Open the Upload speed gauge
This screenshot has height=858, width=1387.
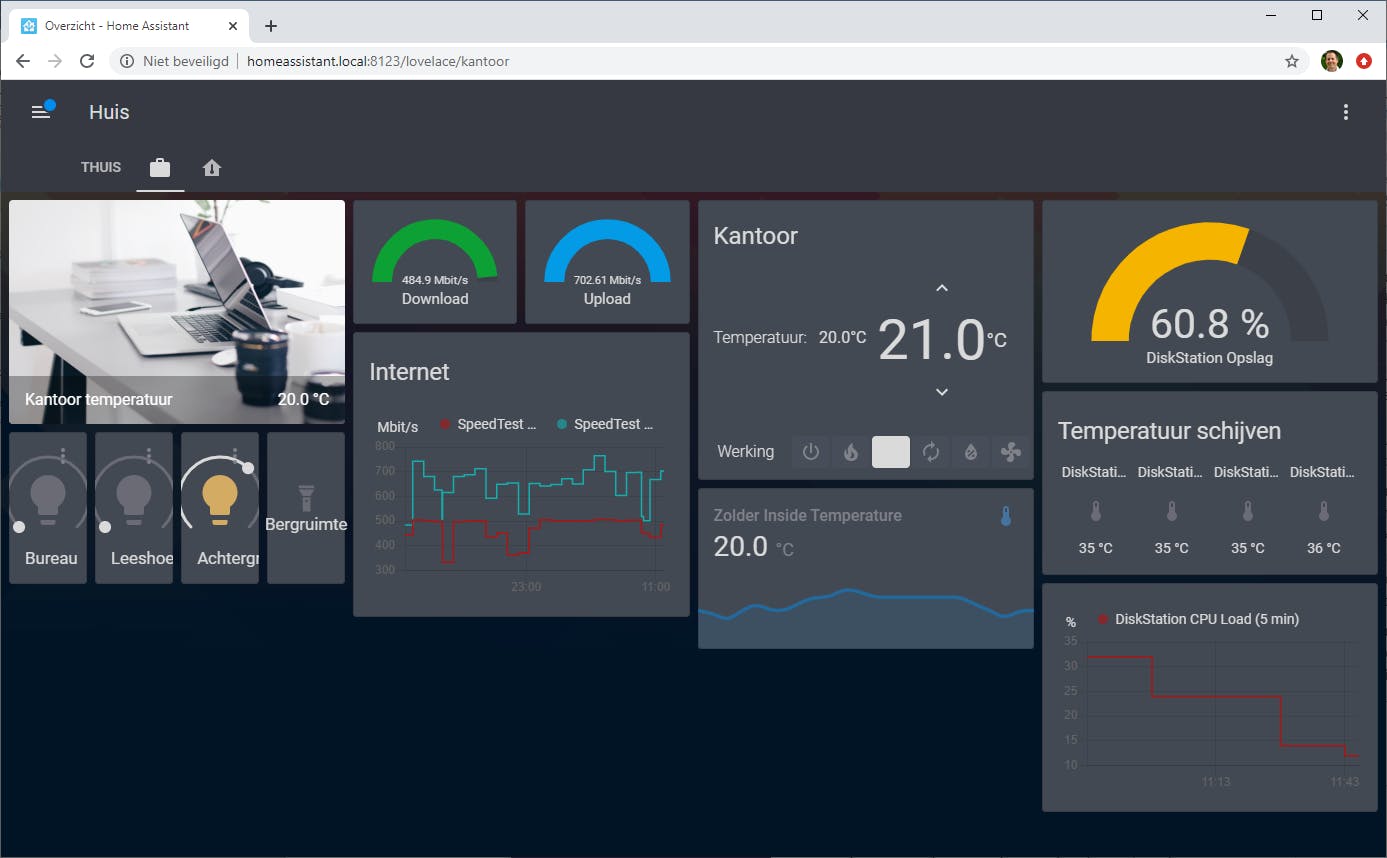(607, 262)
